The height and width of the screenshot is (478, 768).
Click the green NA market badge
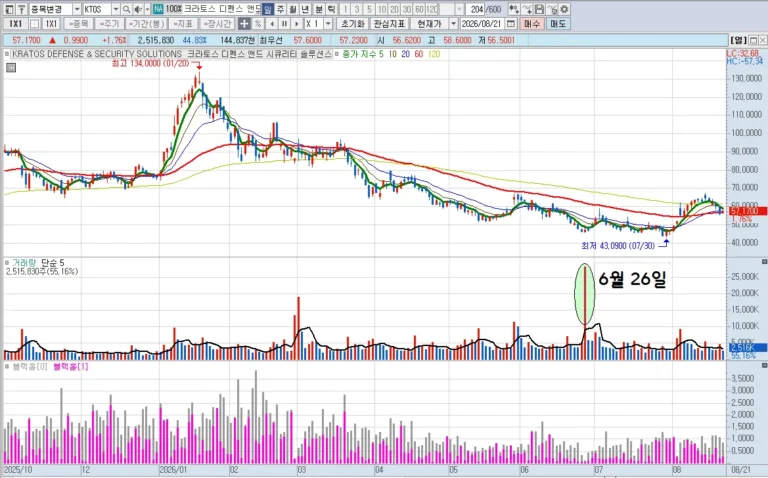point(158,9)
